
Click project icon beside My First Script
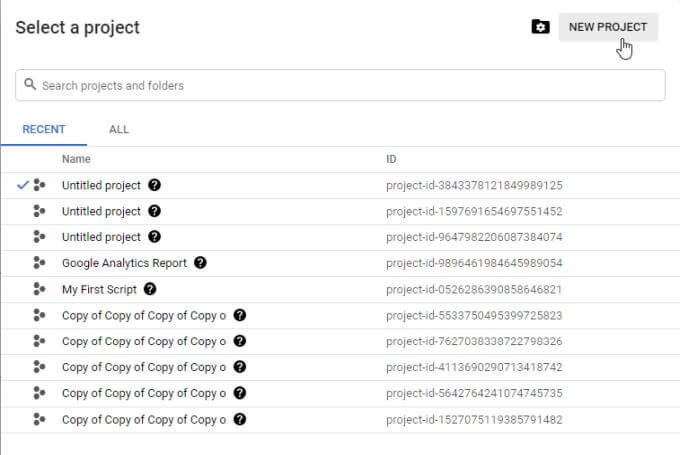point(39,289)
